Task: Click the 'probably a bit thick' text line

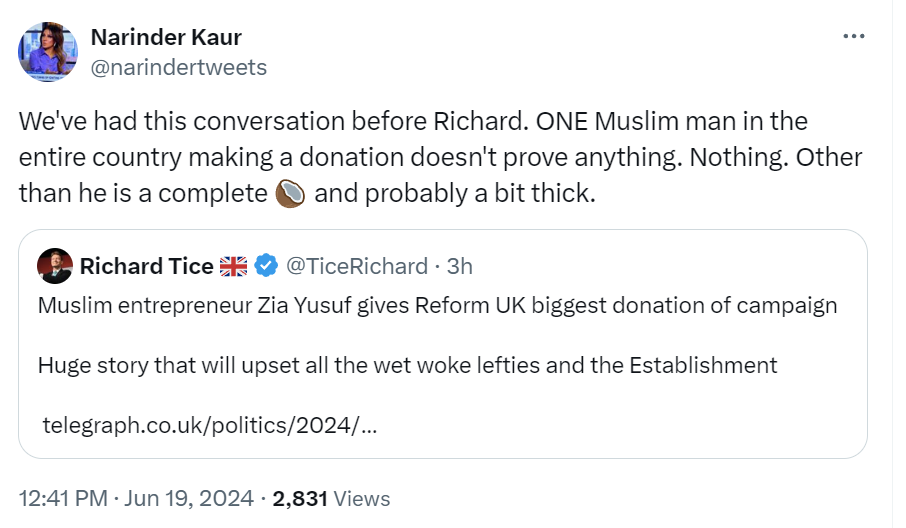Action: 455,194
